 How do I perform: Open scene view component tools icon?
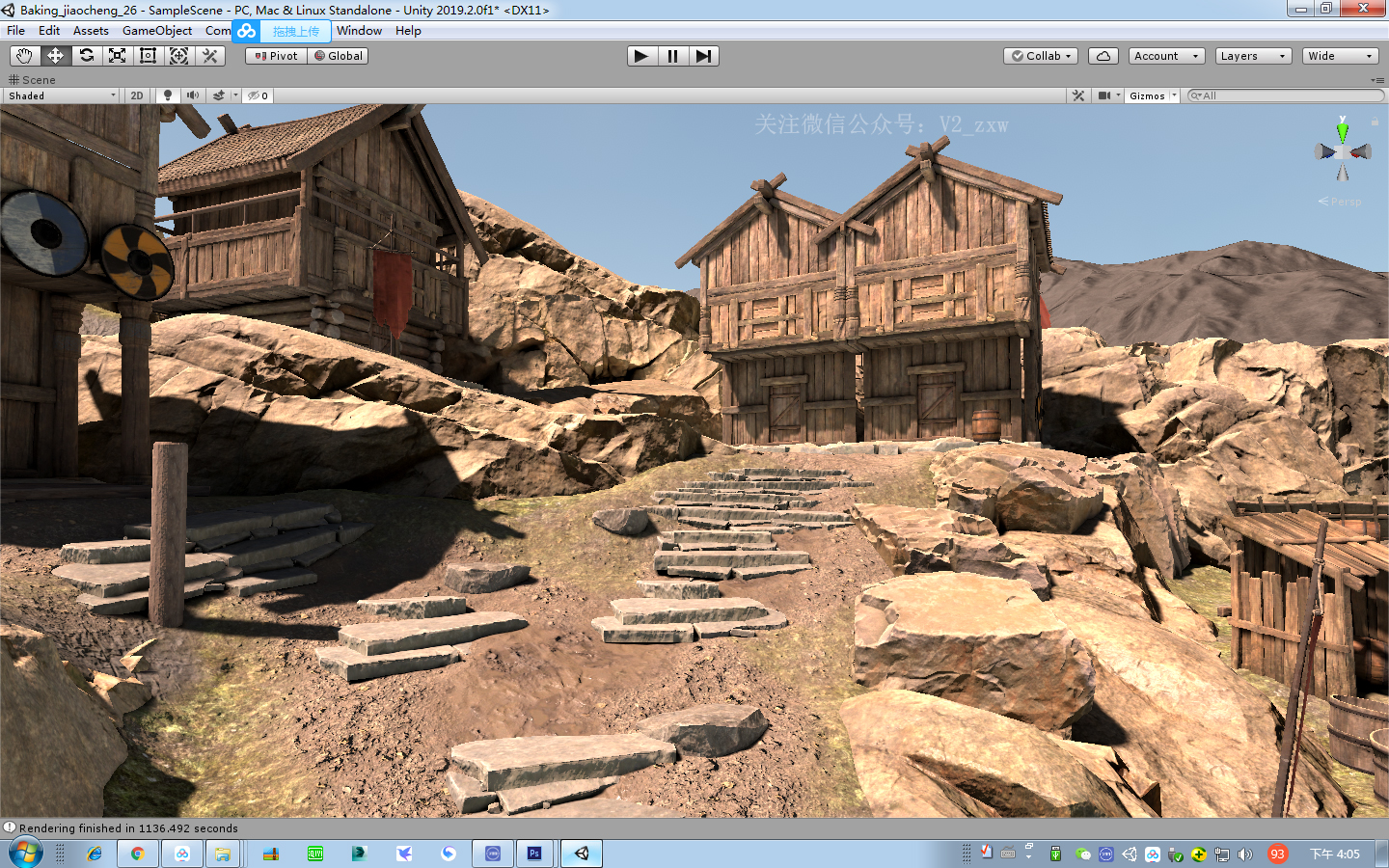1078,95
